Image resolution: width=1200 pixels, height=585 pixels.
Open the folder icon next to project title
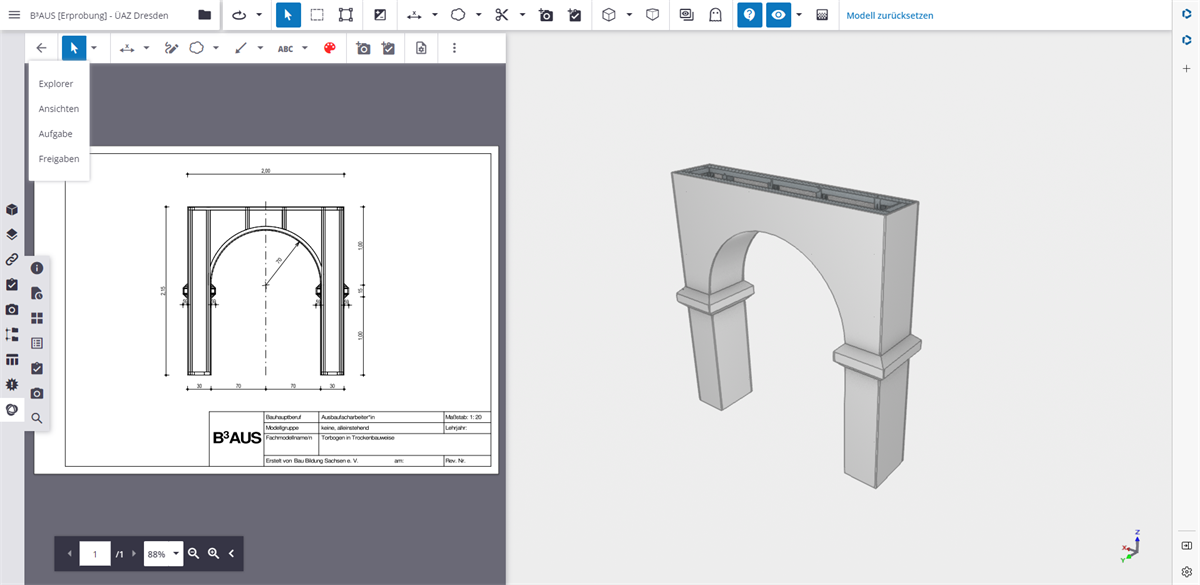pyautogui.click(x=205, y=15)
